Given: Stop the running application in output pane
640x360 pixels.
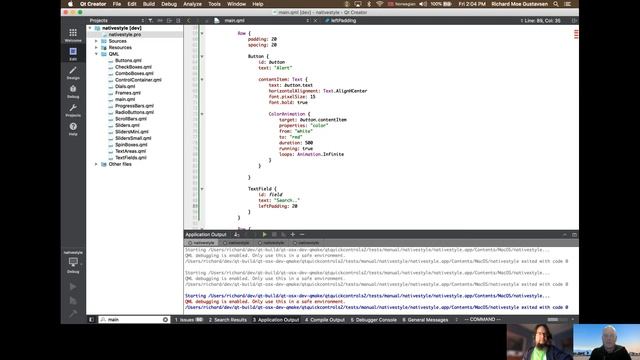Looking at the screenshot, I should click(x=274, y=234).
